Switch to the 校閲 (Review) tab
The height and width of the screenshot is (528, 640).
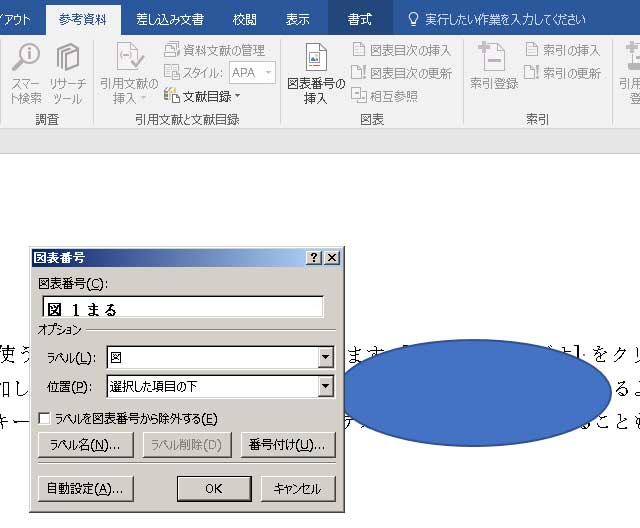coord(244,19)
